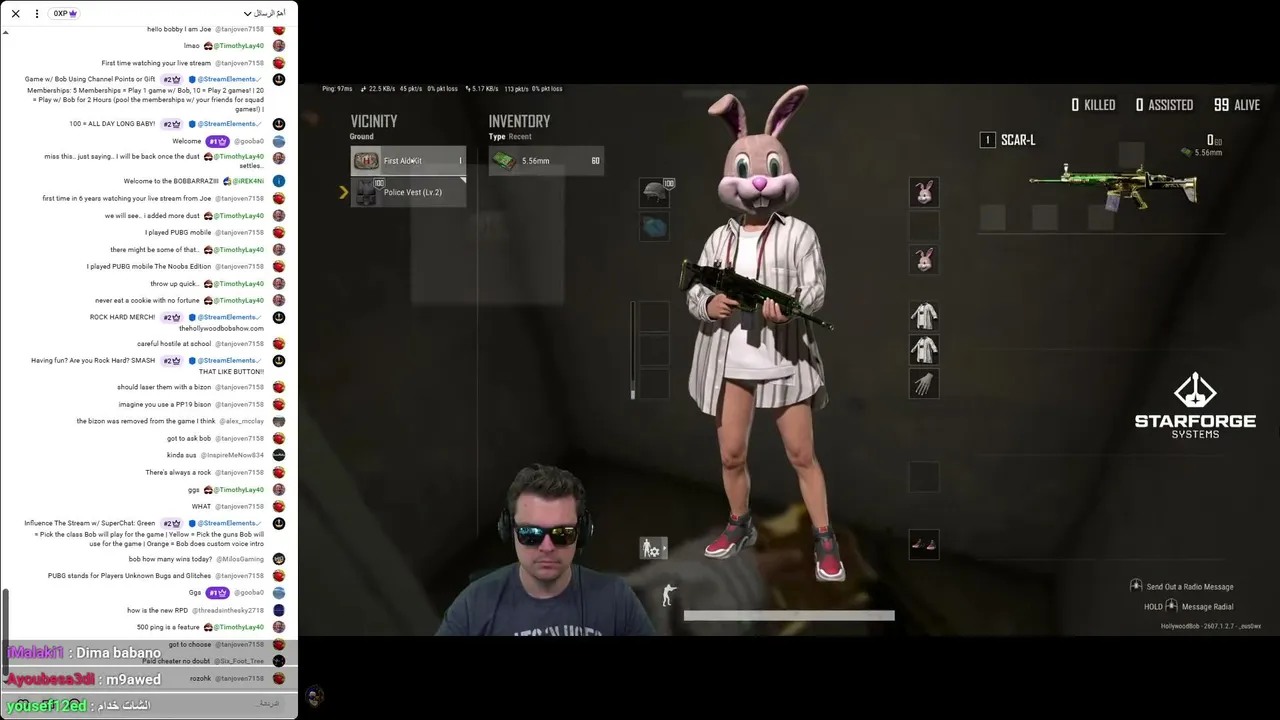This screenshot has height=720, width=1280.
Task: Click the MilosGaming avatar in chat
Action: coord(279,559)
